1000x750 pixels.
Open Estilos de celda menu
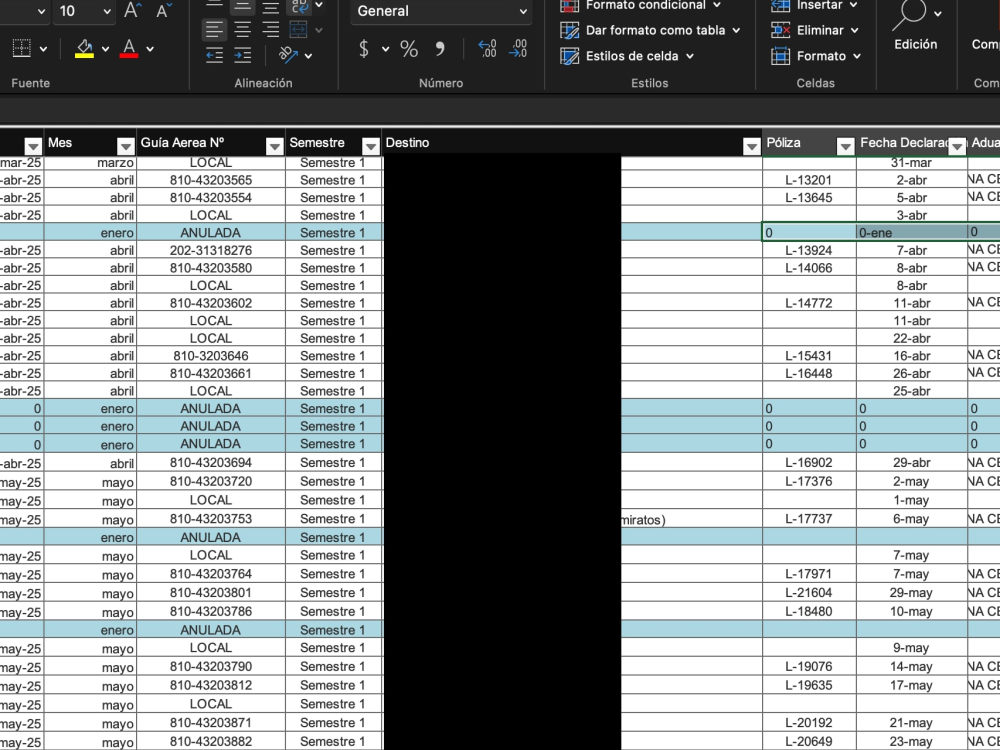[x=627, y=56]
